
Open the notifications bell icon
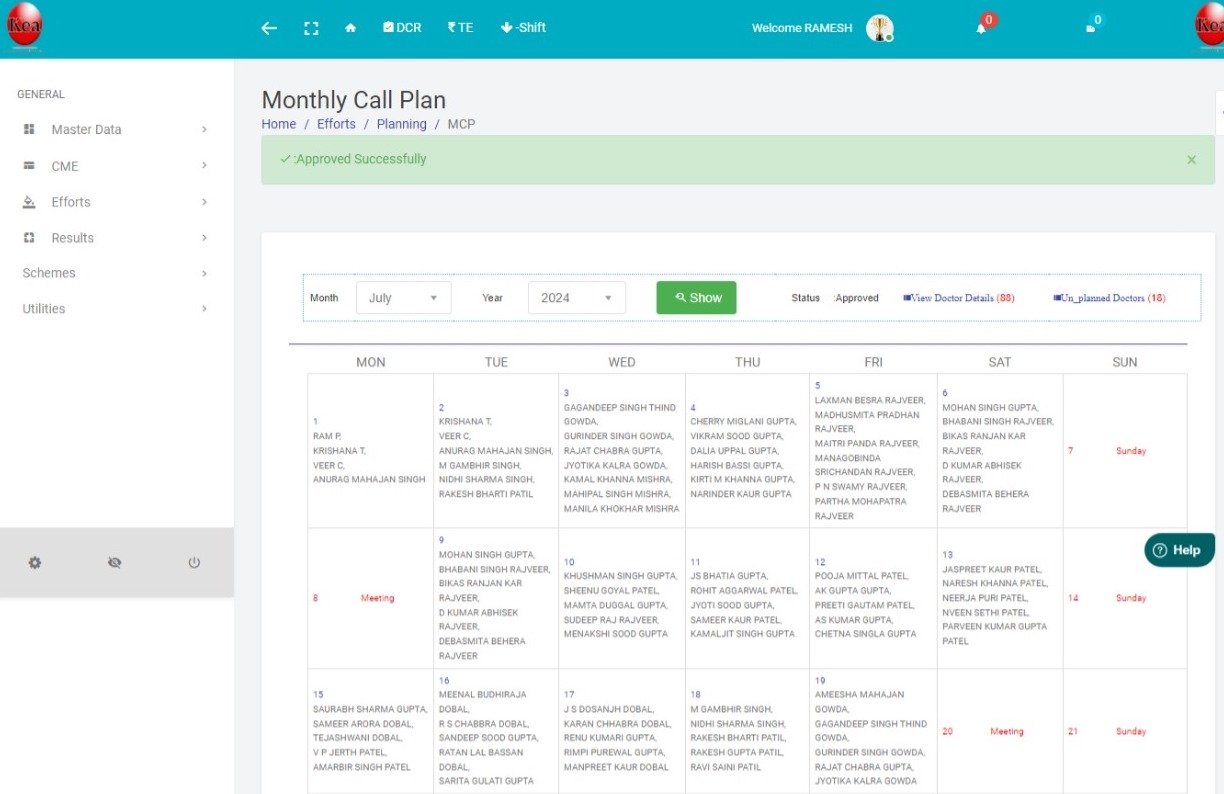[982, 28]
